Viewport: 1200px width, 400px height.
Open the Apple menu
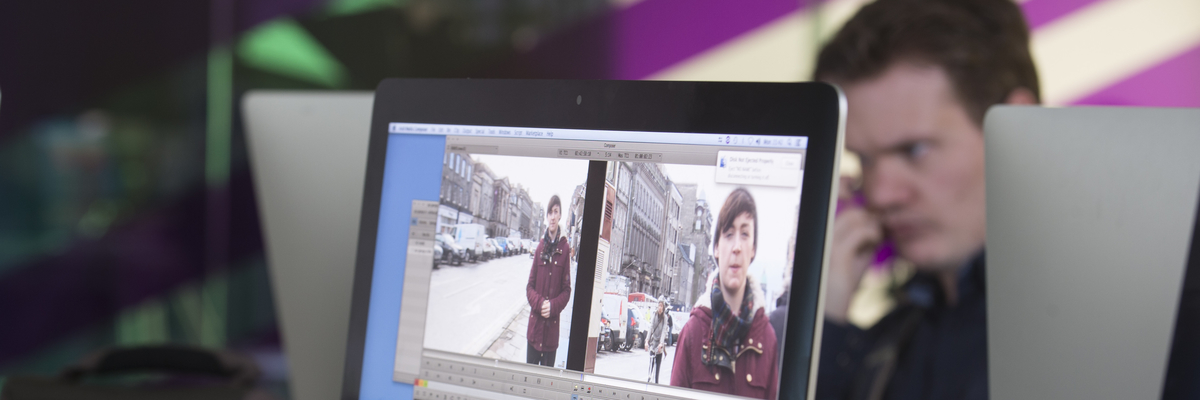[x=395, y=128]
